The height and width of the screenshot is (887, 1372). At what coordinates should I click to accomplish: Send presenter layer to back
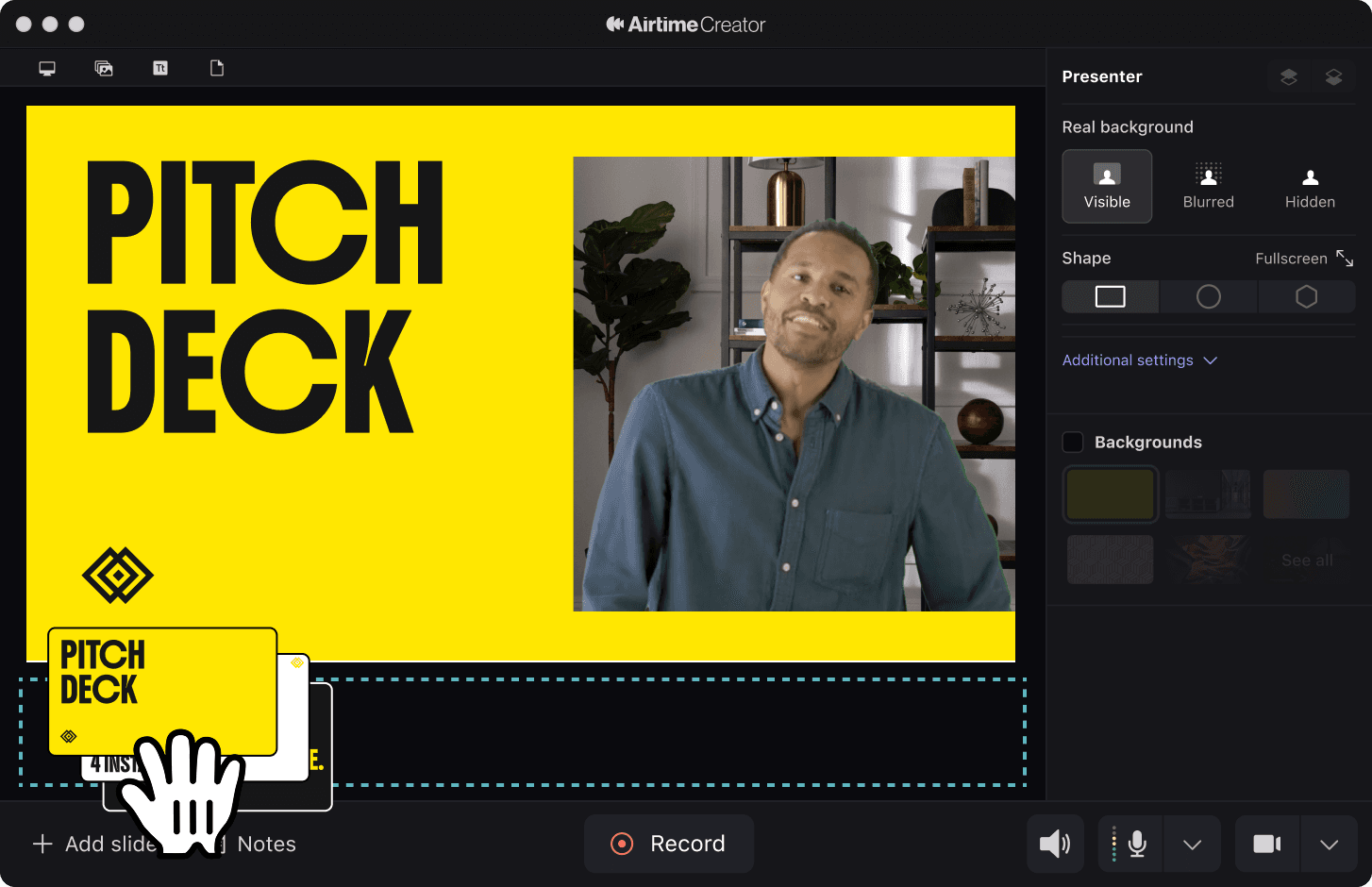1334,76
